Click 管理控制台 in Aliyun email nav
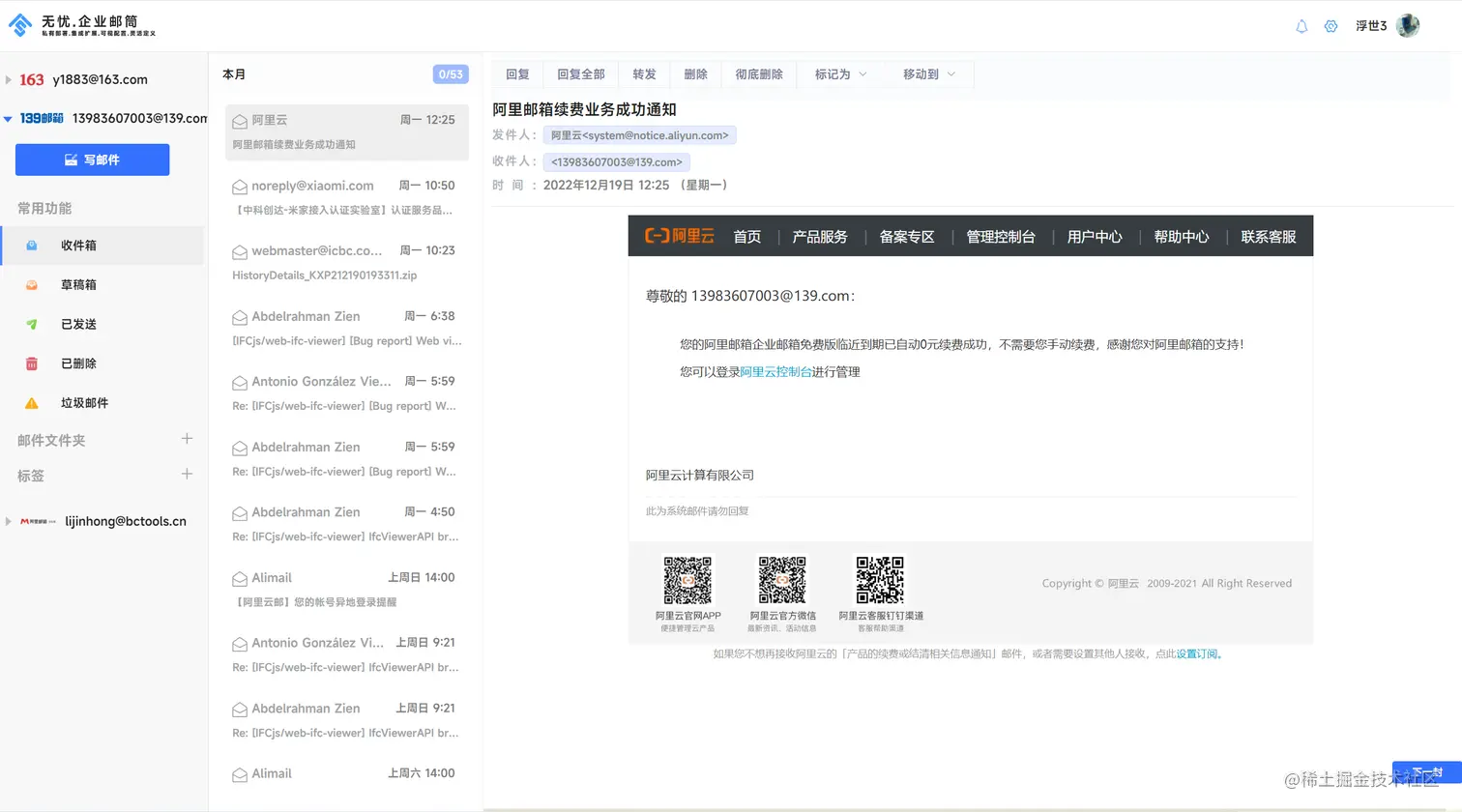 [x=1001, y=237]
